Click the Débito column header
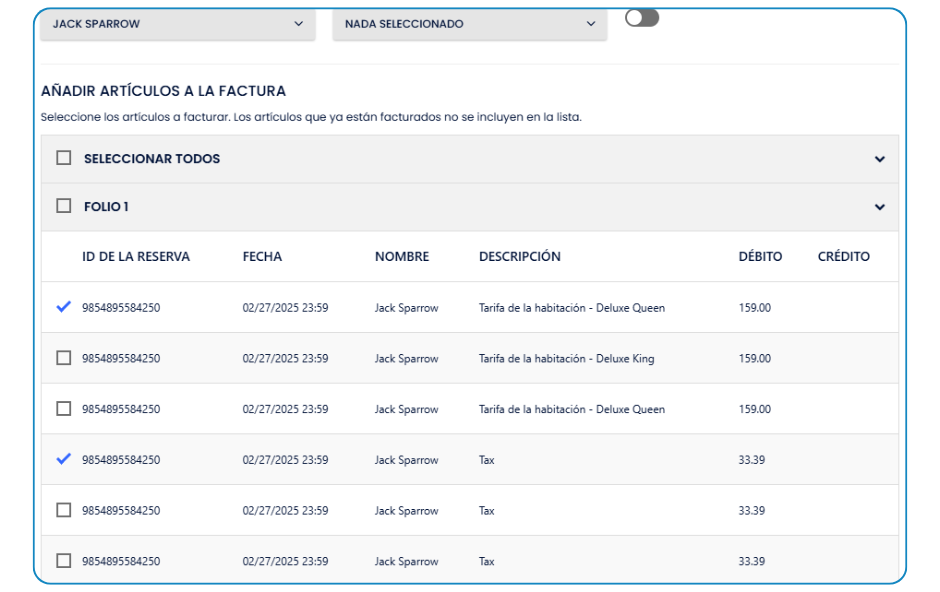 pos(760,257)
